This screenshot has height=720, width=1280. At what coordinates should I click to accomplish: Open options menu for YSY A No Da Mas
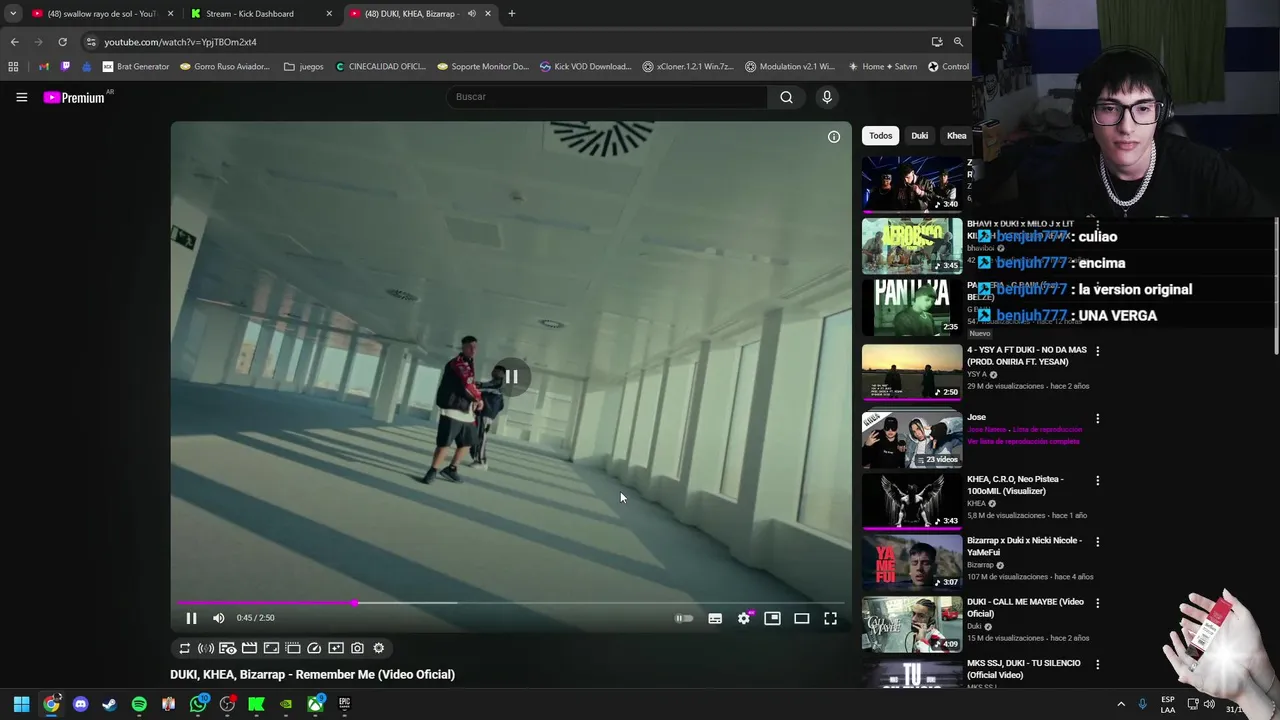click(x=1097, y=351)
